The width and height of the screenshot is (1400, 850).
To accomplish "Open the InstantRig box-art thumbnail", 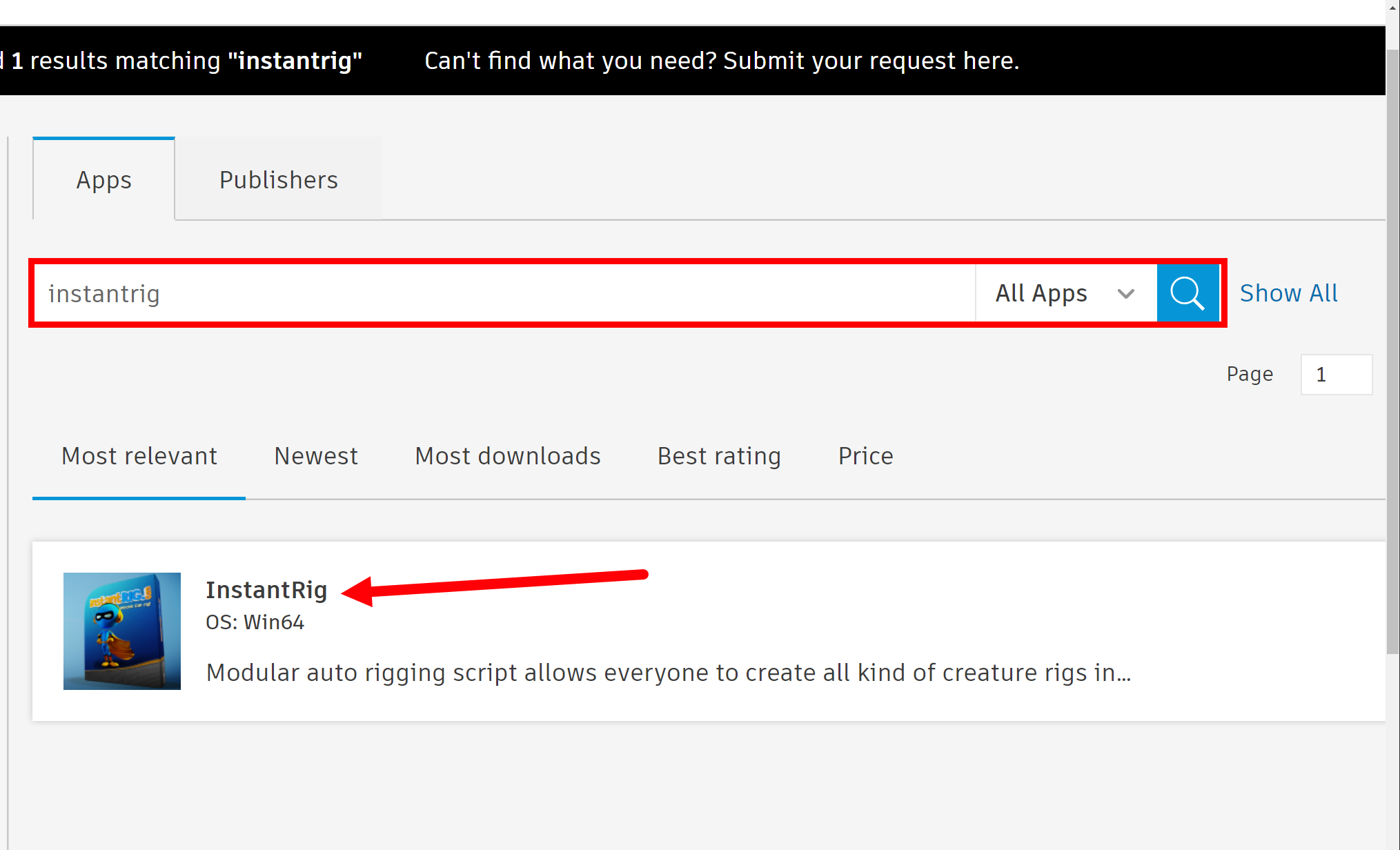I will (122, 631).
